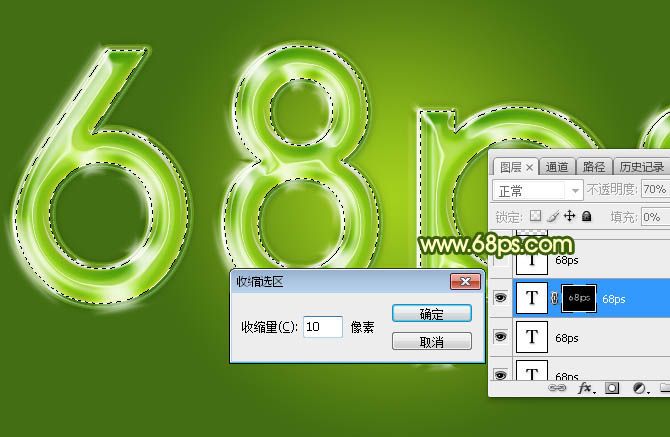
Task: Click the 不透明度 opacity value field
Action: click(654, 190)
